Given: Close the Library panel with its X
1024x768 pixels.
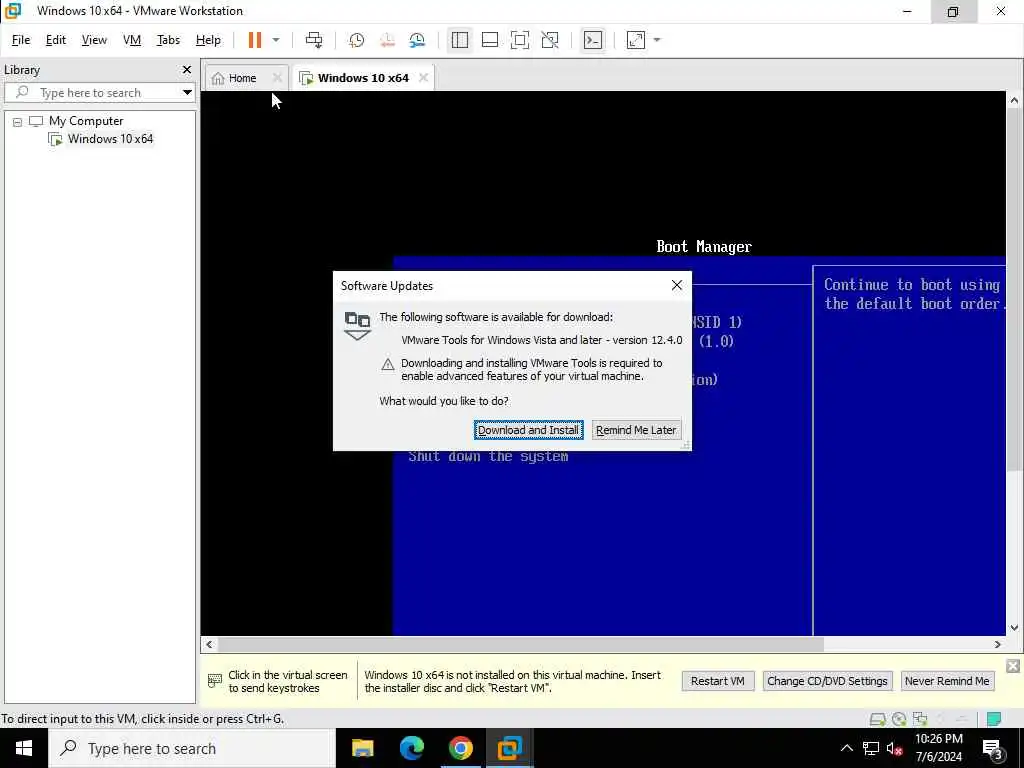Looking at the screenshot, I should (x=187, y=69).
